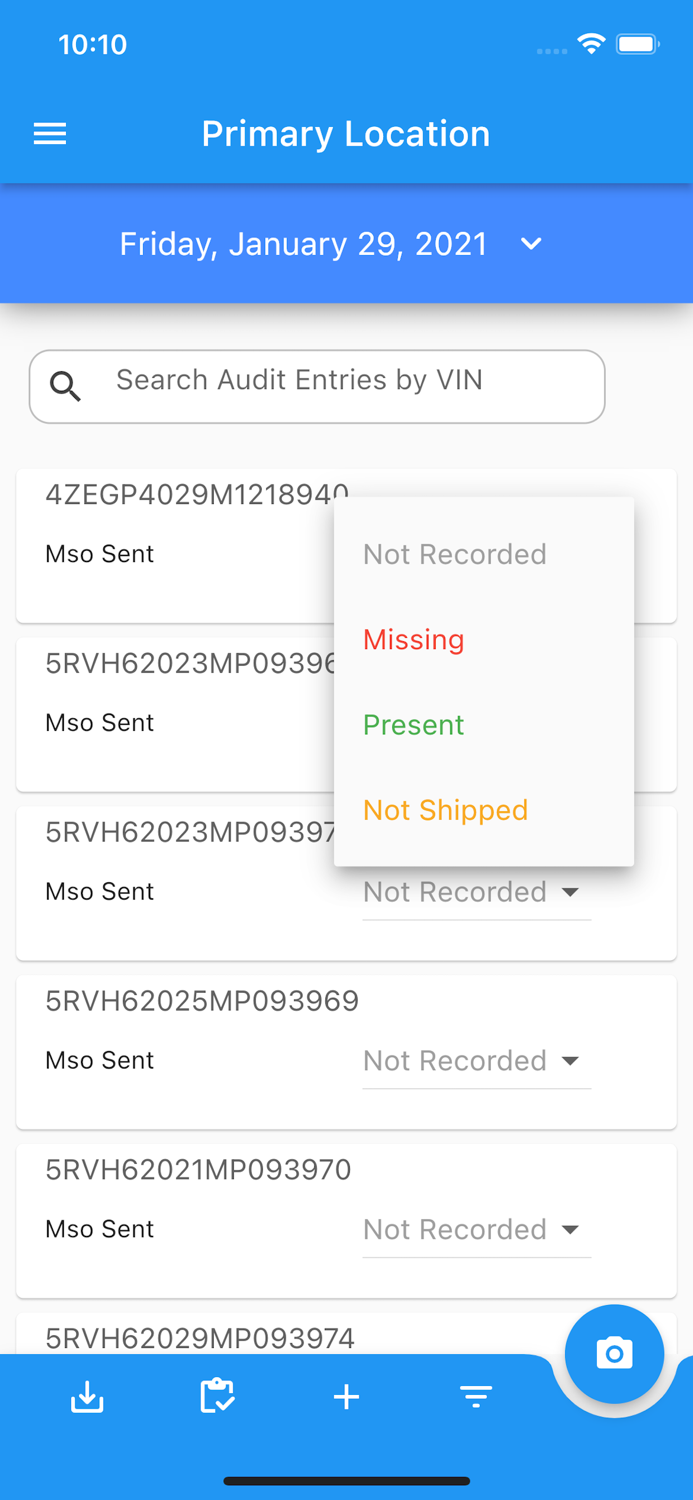The image size is (693, 1500).
Task: Select the entry for VIN 4ZEGP4029M1218940
Action: tap(198, 492)
